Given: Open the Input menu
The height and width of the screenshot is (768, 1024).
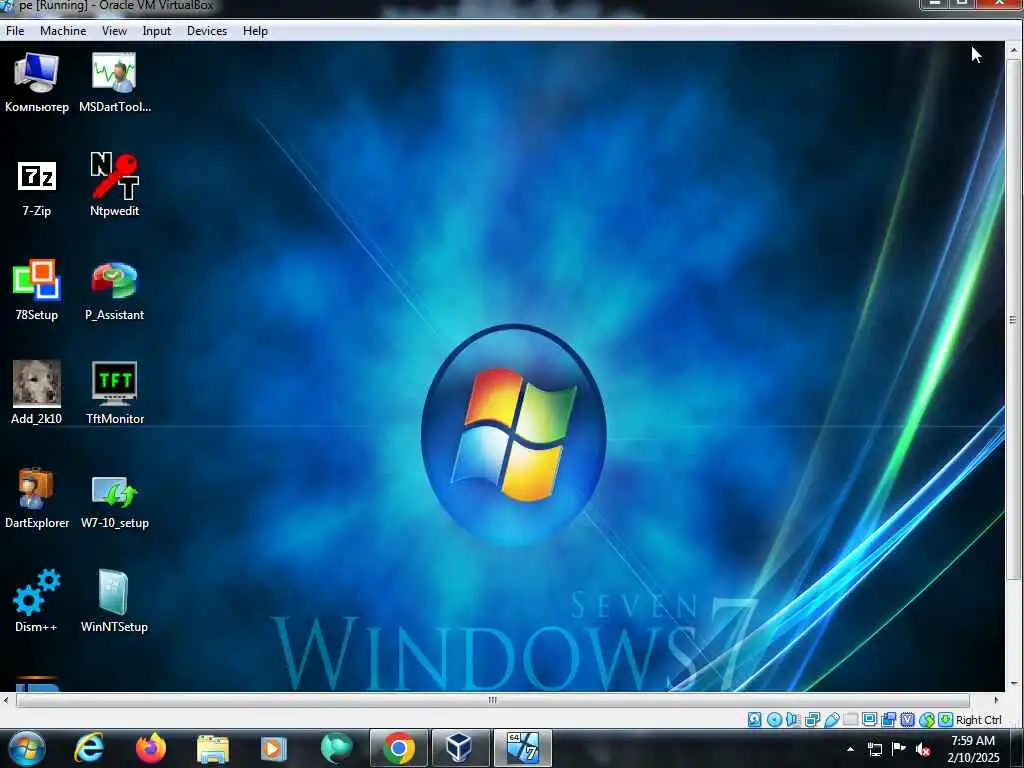Looking at the screenshot, I should pyautogui.click(x=157, y=31).
